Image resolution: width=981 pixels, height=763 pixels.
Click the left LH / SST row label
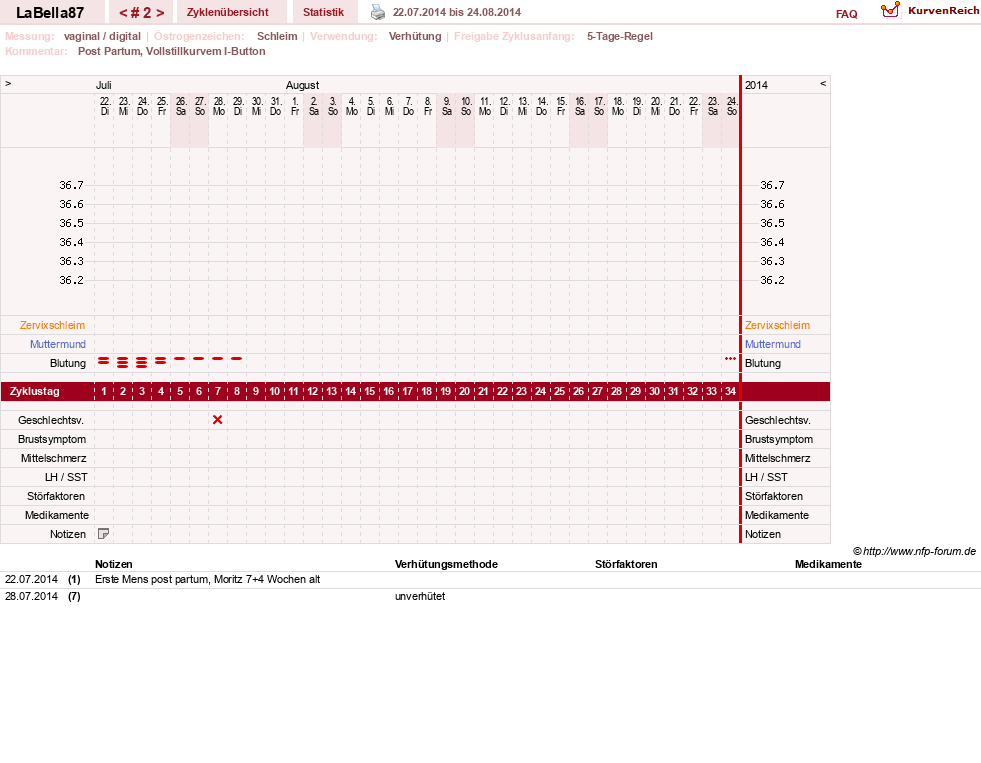point(66,477)
